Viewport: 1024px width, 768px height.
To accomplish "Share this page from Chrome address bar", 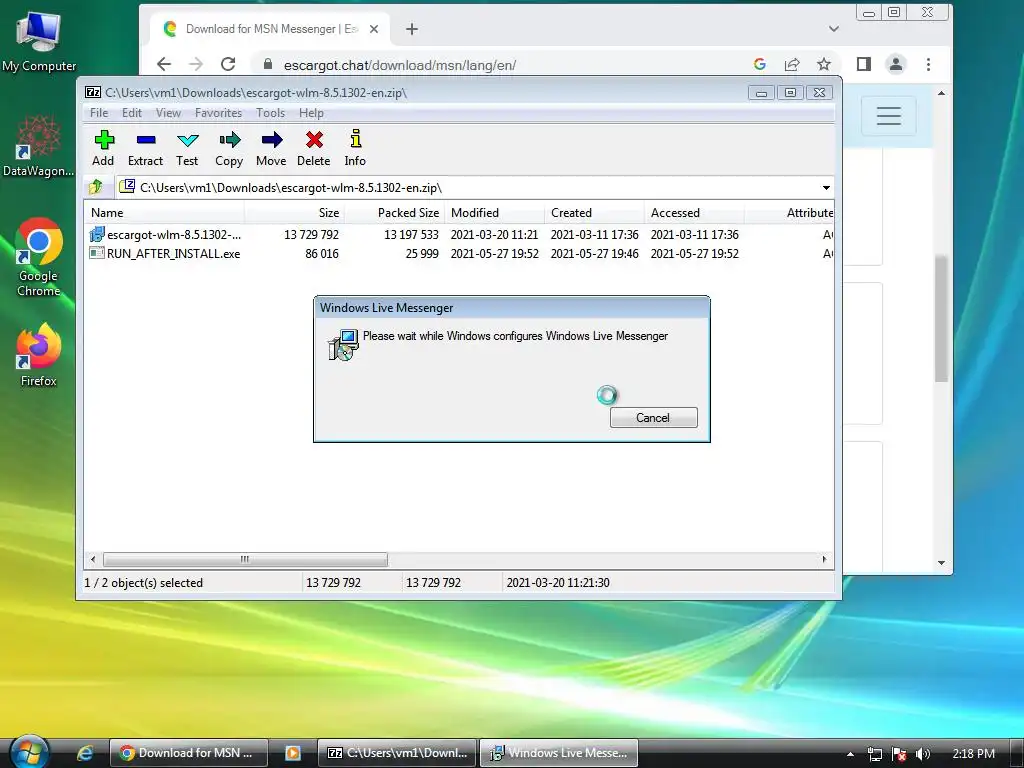I will (792, 64).
